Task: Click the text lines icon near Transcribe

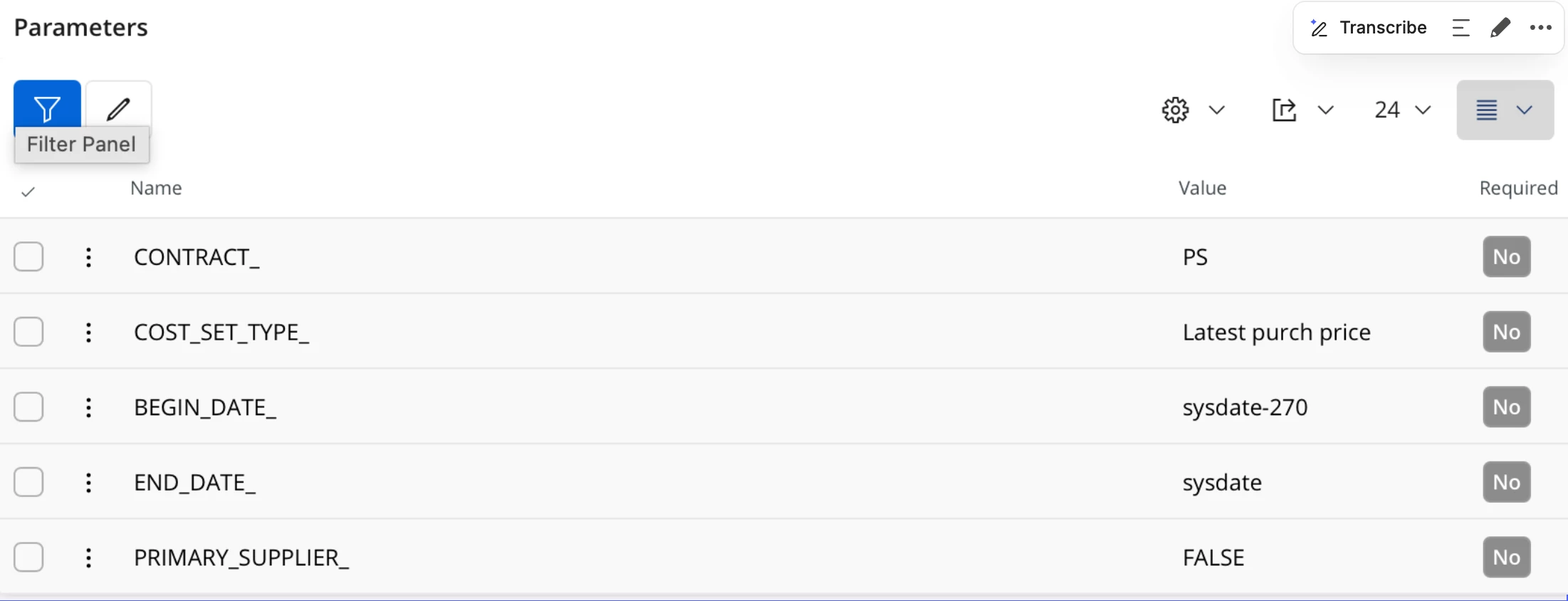Action: click(1460, 28)
